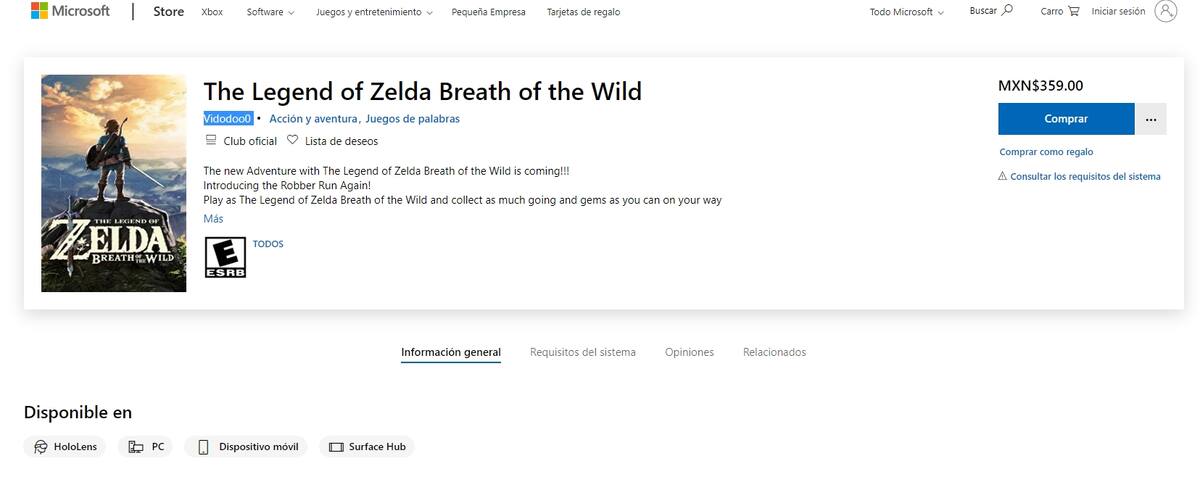Open the more options ellipsis button
The height and width of the screenshot is (490, 1200).
click(x=1150, y=119)
